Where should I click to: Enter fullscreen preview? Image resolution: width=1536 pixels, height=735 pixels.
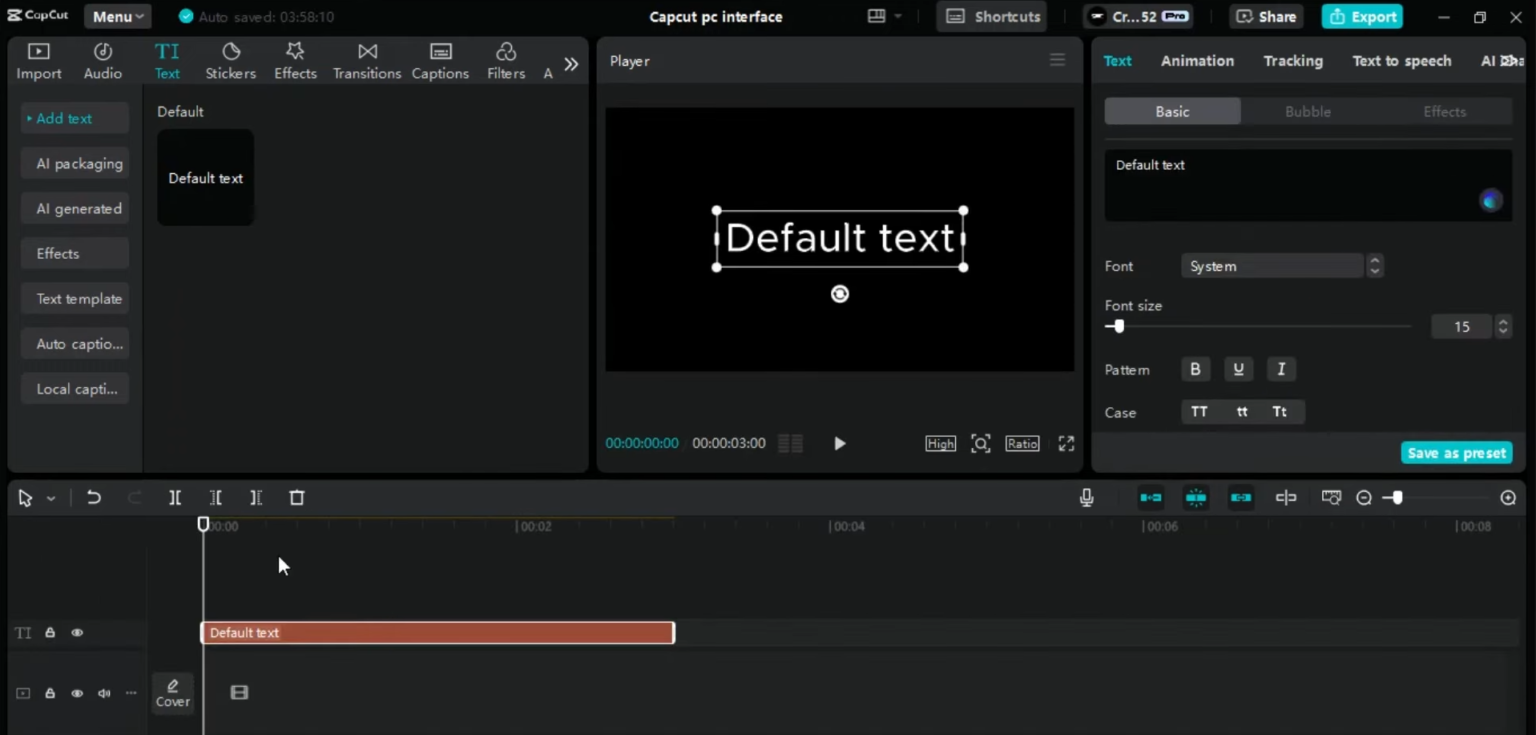[1067, 443]
